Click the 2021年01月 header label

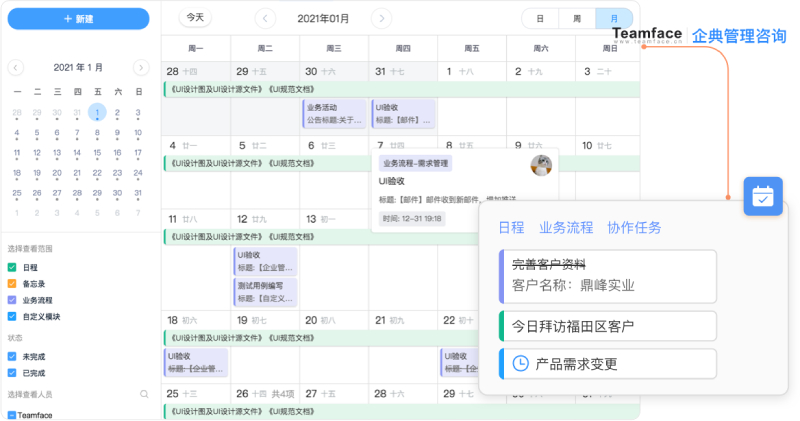(x=323, y=19)
